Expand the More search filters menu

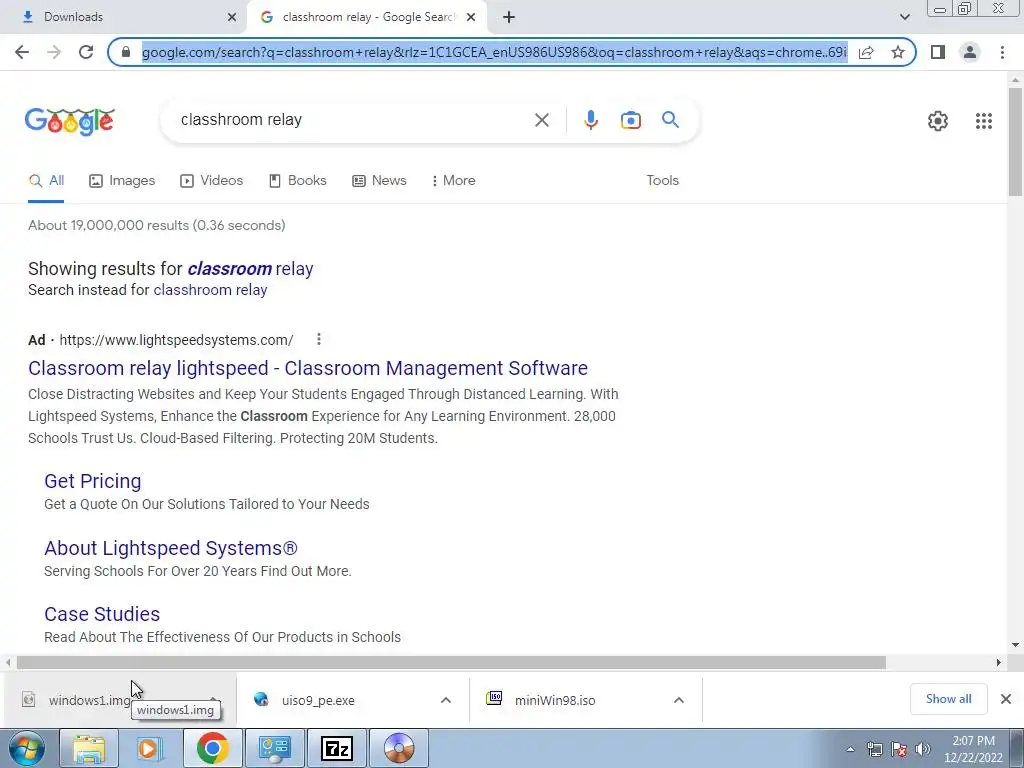453,181
